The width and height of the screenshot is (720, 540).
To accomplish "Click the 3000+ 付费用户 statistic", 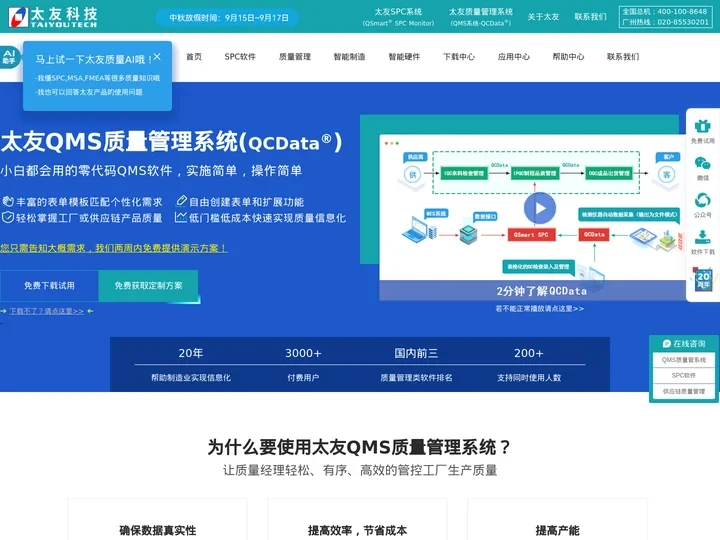I will (303, 365).
